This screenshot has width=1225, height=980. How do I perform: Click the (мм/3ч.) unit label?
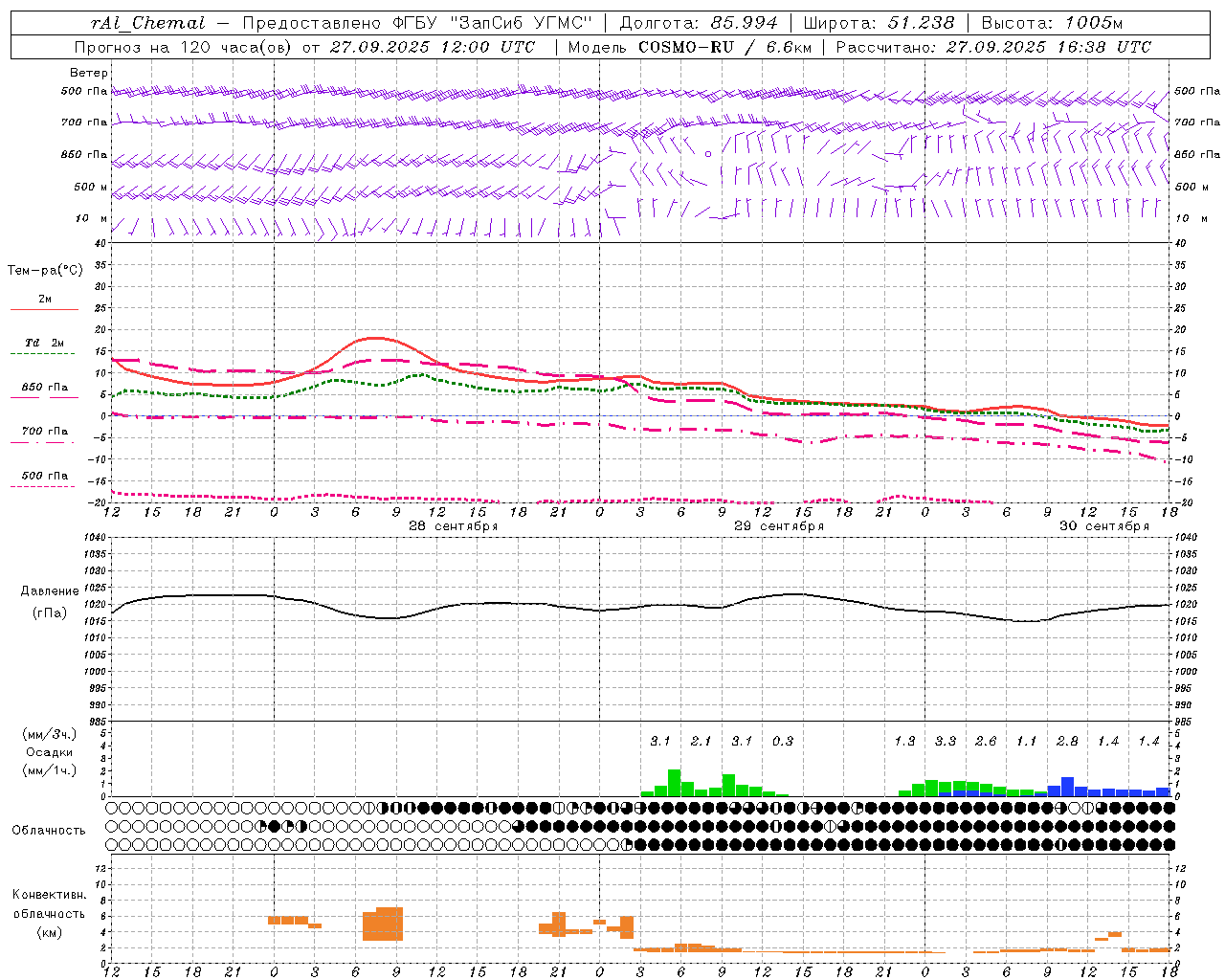49,734
